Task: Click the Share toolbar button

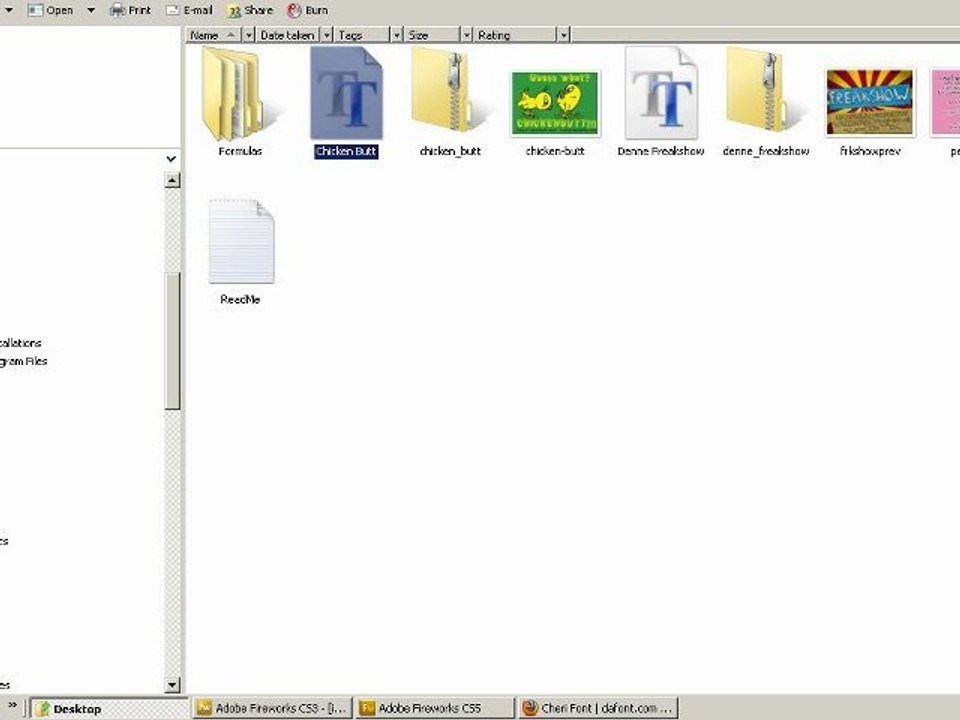Action: [250, 10]
